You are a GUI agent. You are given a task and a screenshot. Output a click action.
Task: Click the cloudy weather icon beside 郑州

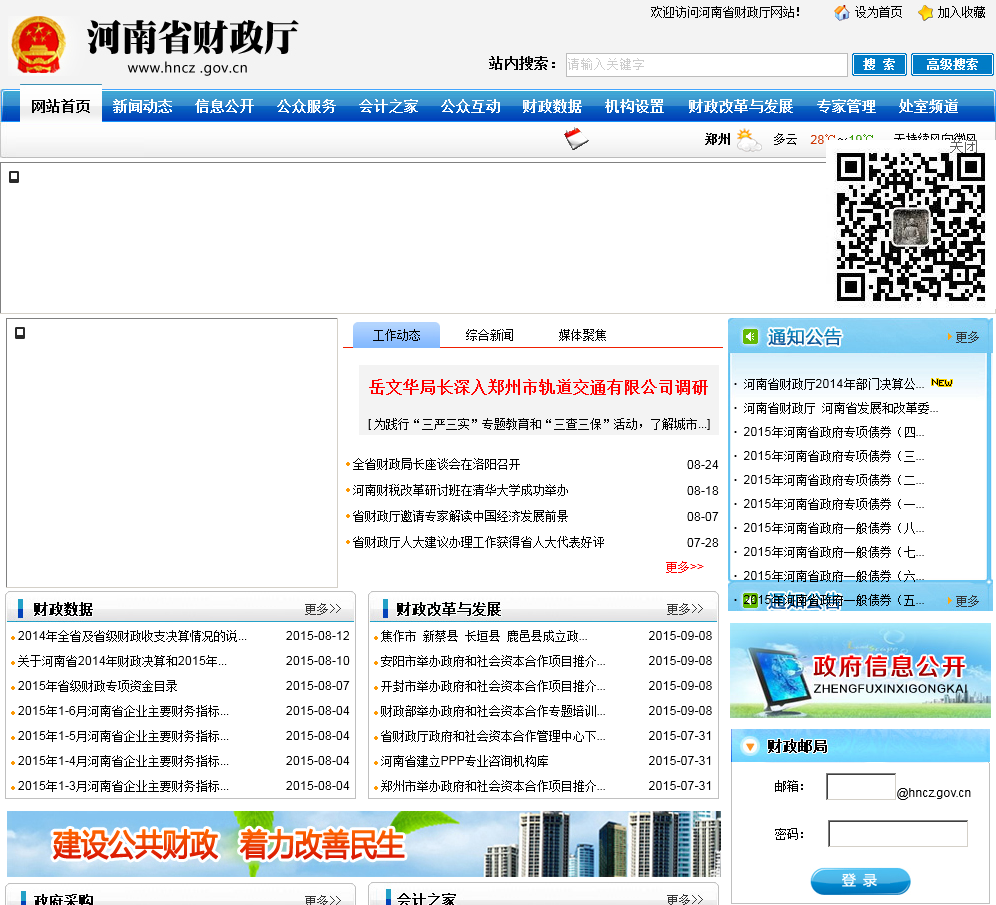[x=748, y=140]
